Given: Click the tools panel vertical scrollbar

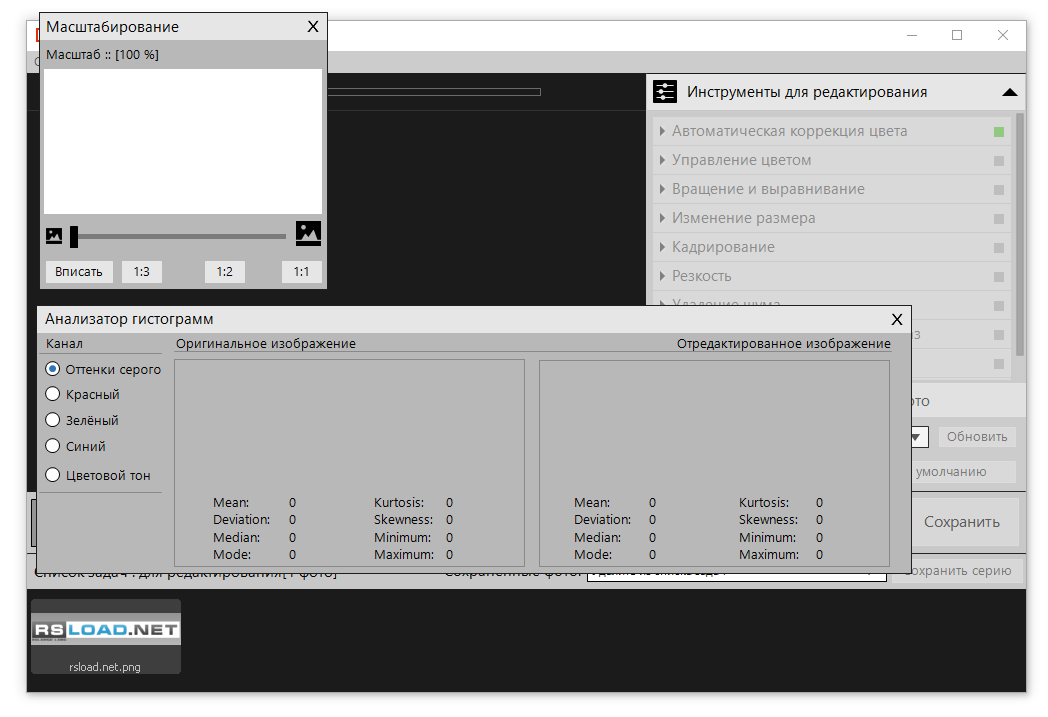Looking at the screenshot, I should point(1019,234).
